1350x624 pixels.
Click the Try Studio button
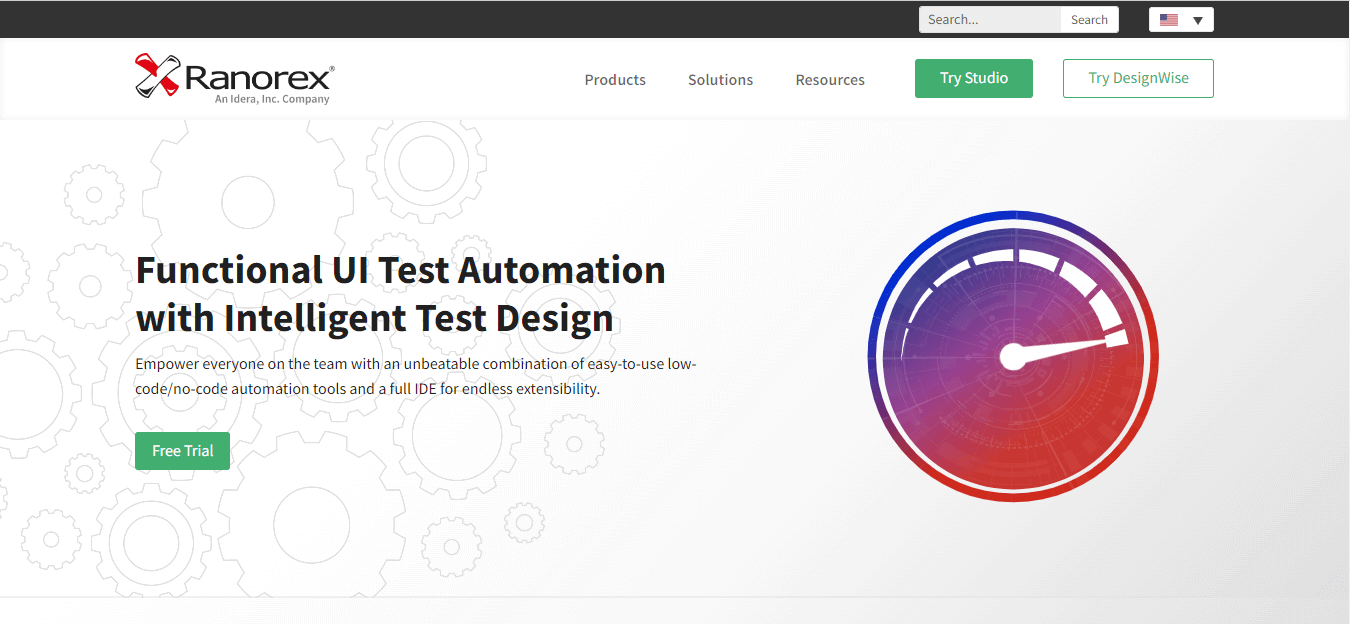tap(974, 79)
